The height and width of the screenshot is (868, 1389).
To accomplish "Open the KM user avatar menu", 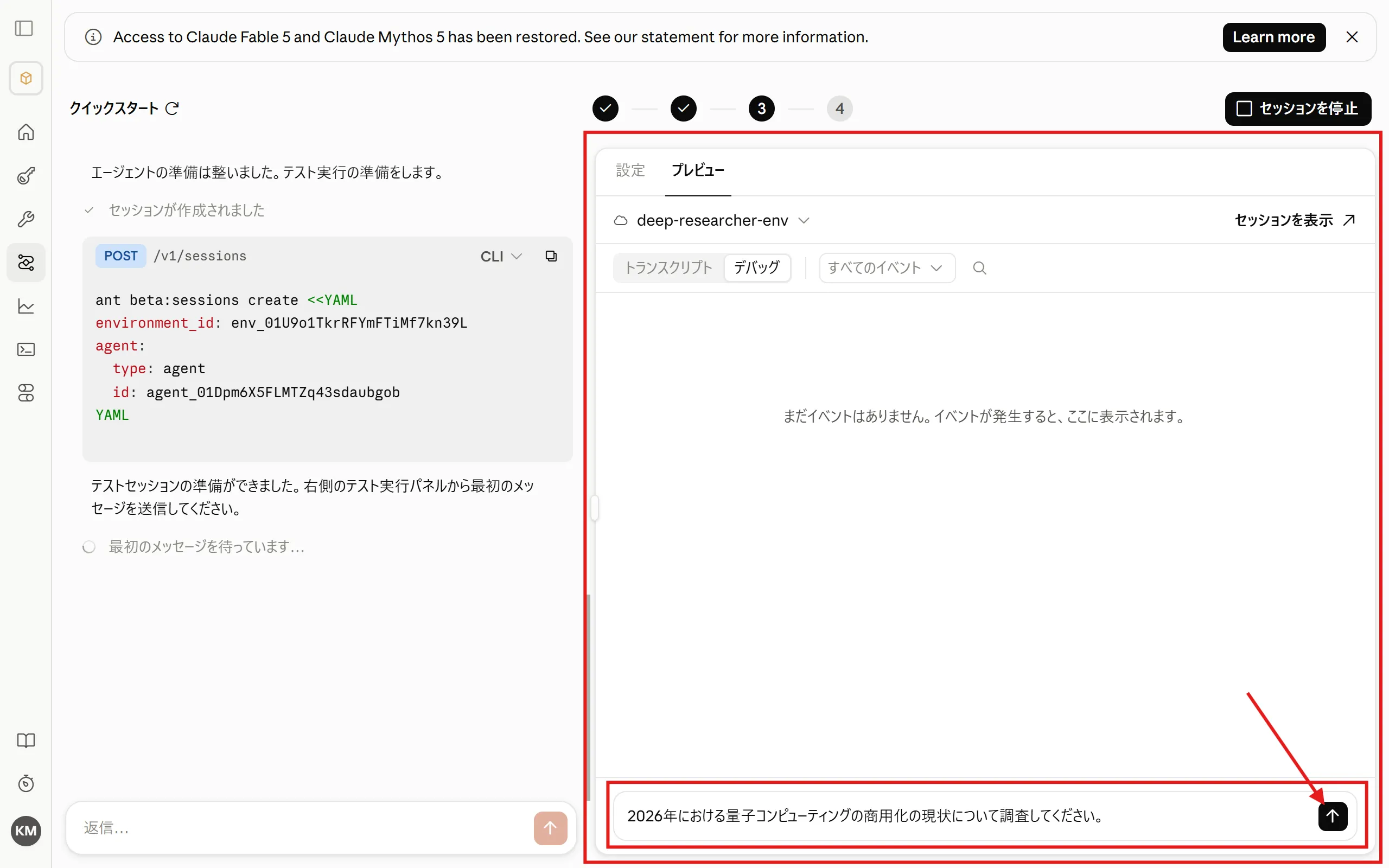I will point(26,831).
